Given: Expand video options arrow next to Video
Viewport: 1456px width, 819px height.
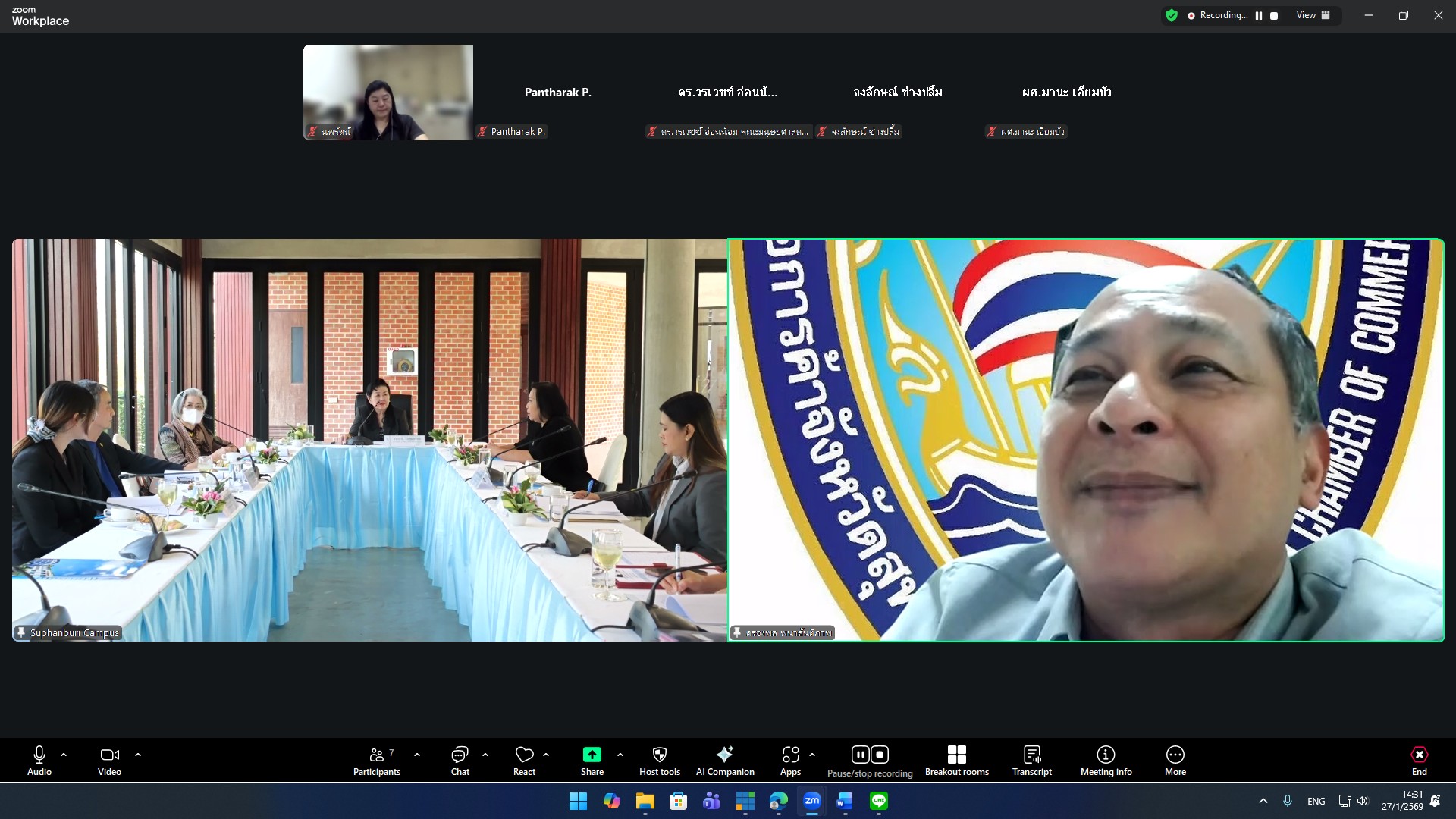Looking at the screenshot, I should point(138,755).
